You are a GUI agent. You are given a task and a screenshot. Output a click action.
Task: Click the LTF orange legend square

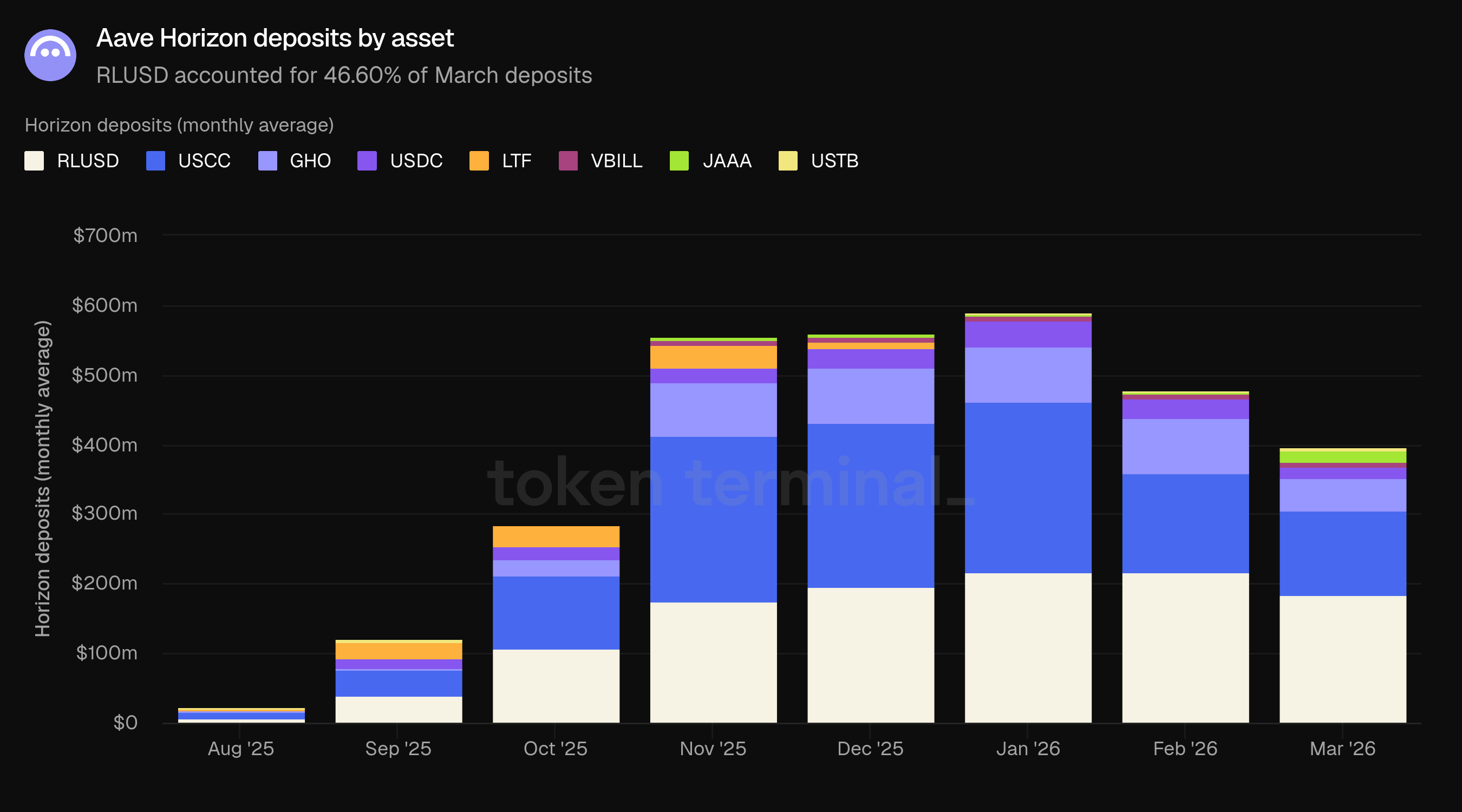479,161
